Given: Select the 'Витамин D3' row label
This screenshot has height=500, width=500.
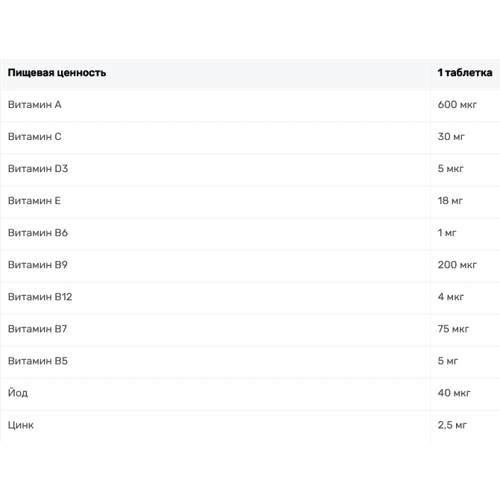Looking at the screenshot, I should [x=38, y=169].
